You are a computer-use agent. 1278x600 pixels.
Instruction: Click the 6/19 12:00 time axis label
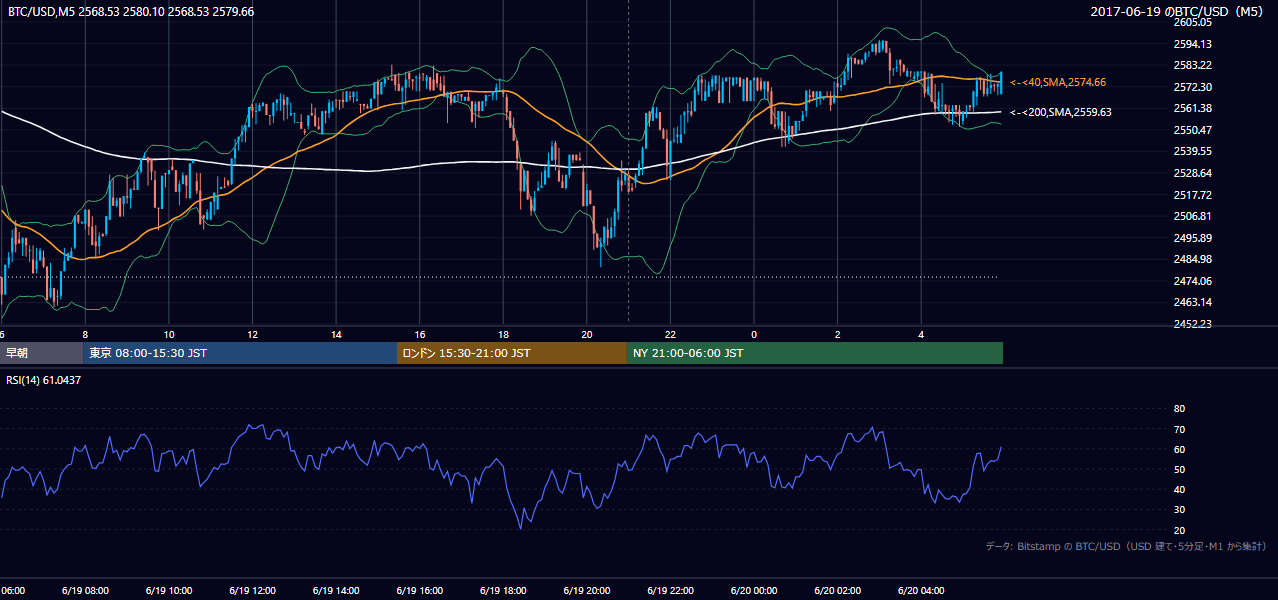point(253,590)
